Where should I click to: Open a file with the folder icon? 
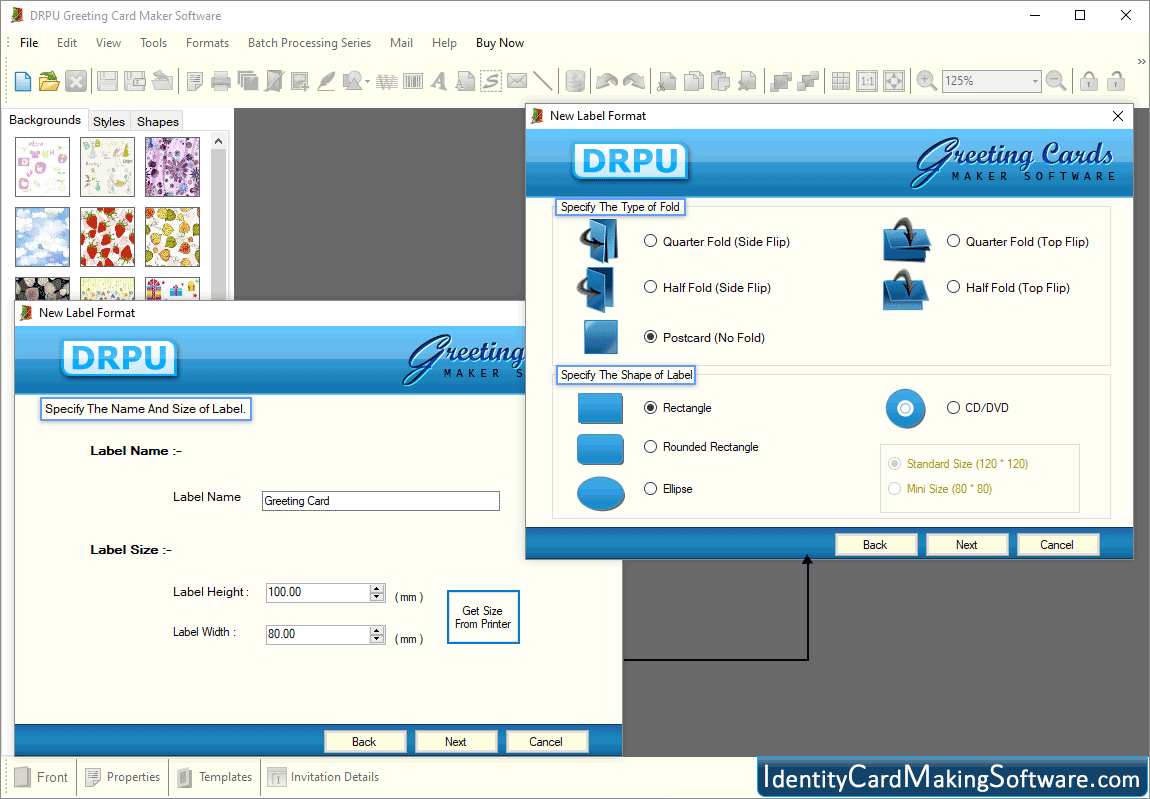pyautogui.click(x=49, y=81)
